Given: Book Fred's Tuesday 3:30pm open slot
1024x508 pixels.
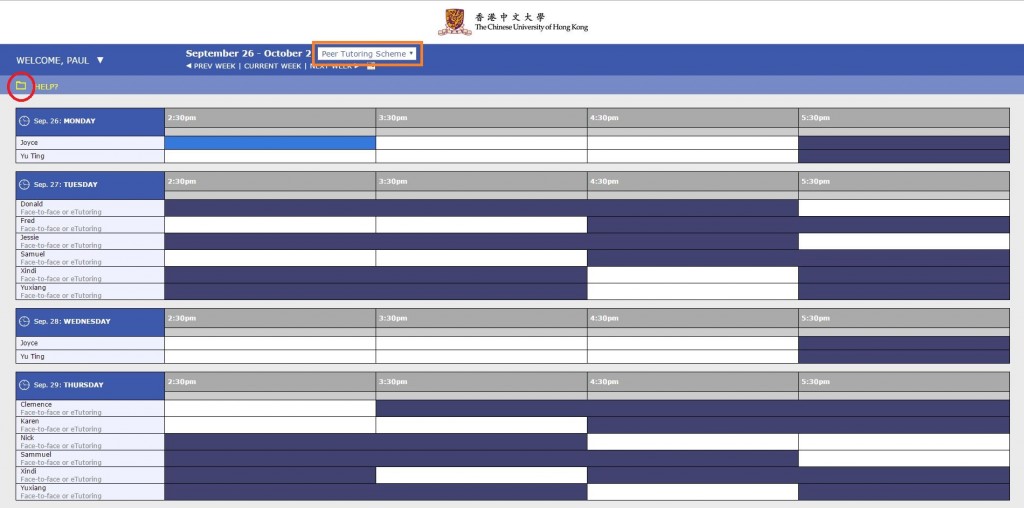Looking at the screenshot, I should click(x=481, y=225).
